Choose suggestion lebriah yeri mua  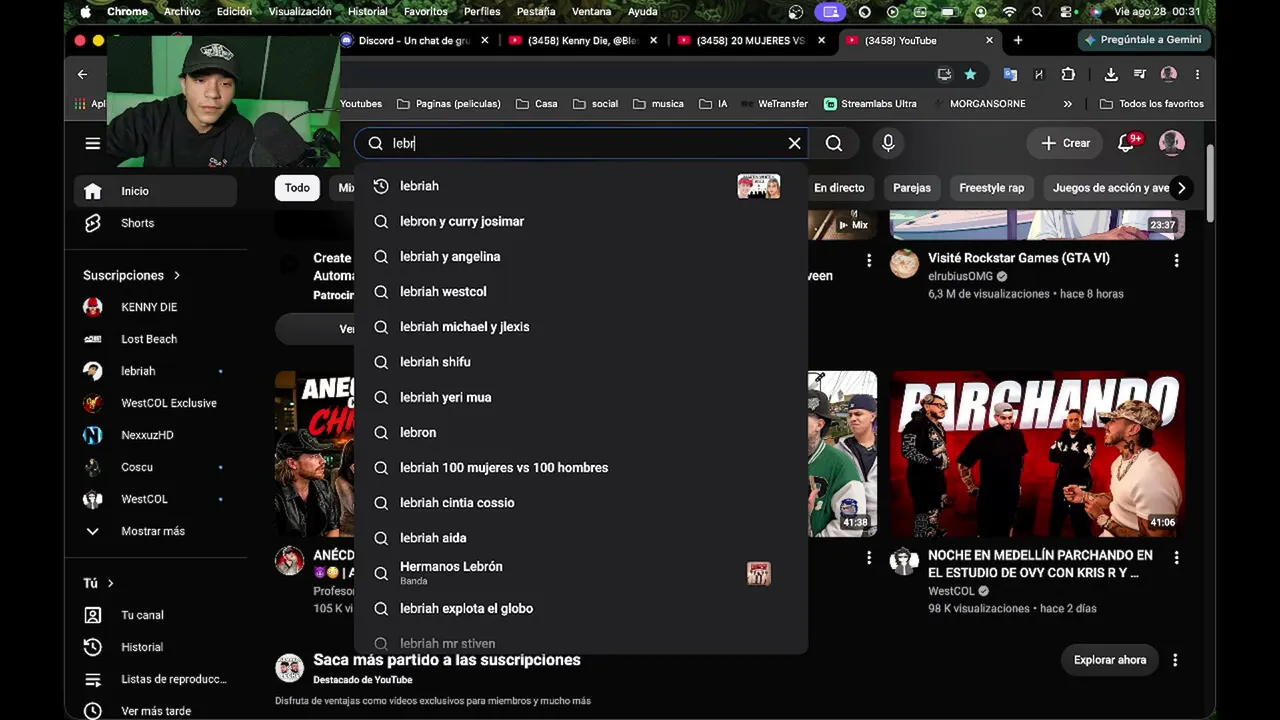pyautogui.click(x=580, y=397)
